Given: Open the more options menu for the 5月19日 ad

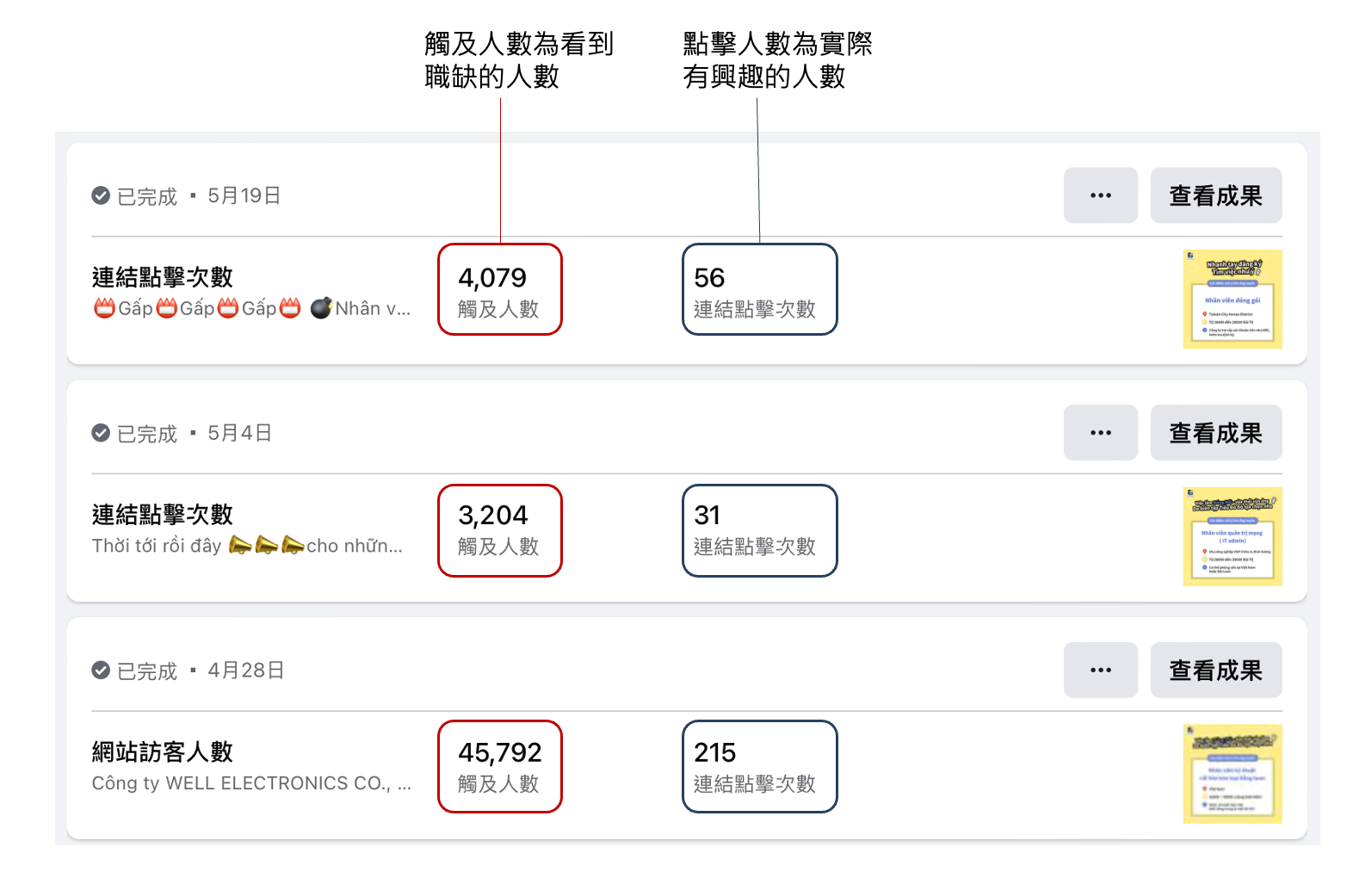Looking at the screenshot, I should point(1100,195).
